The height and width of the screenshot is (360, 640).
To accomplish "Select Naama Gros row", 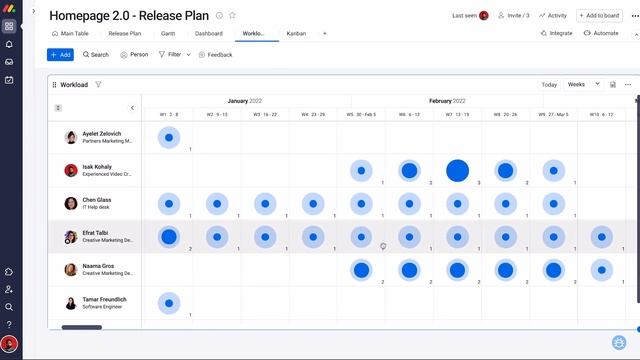I will tap(95, 270).
